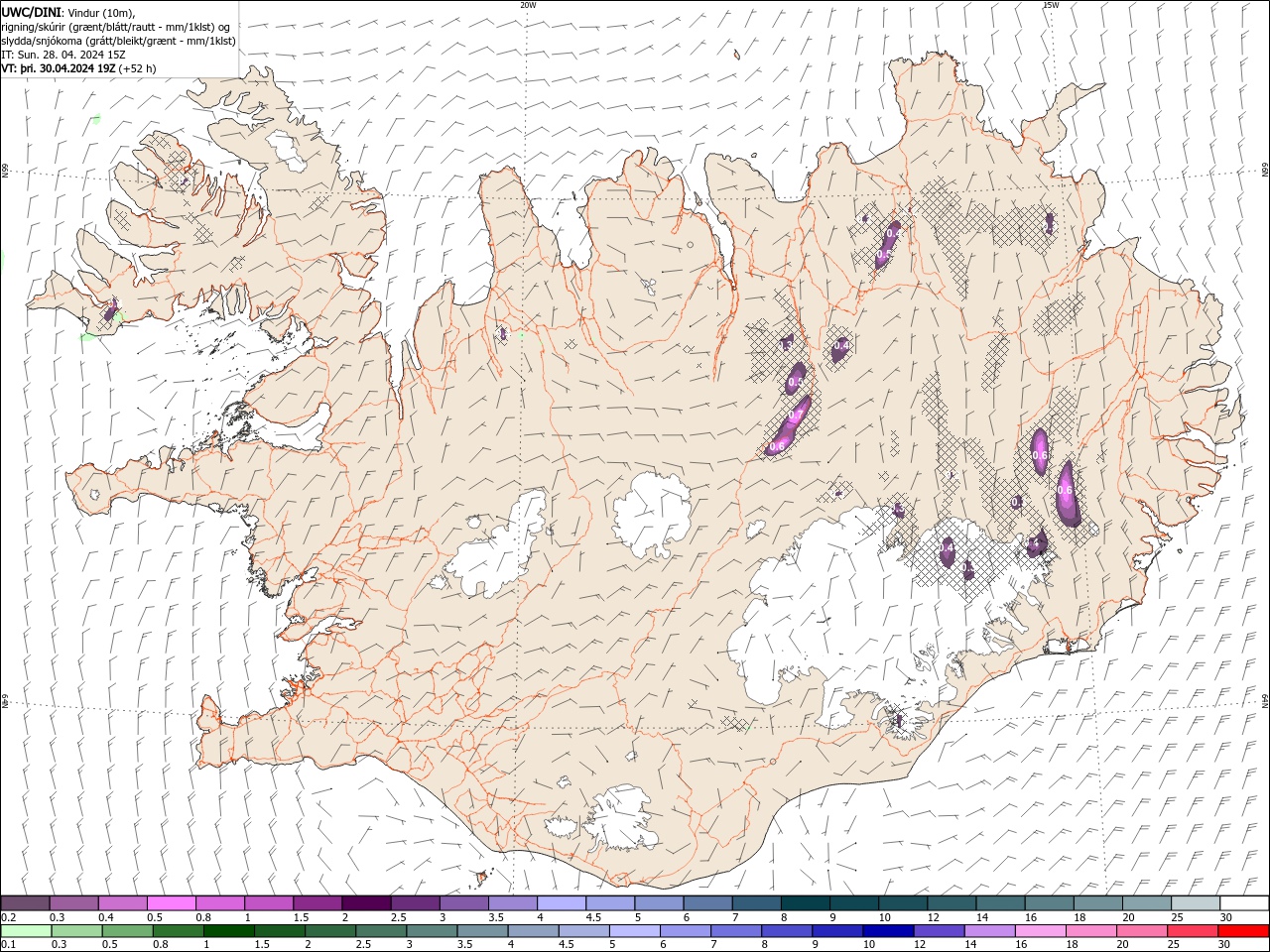The image size is (1270, 952).
Task: Click the Langjökull glacier white area
Action: (x=499, y=548)
